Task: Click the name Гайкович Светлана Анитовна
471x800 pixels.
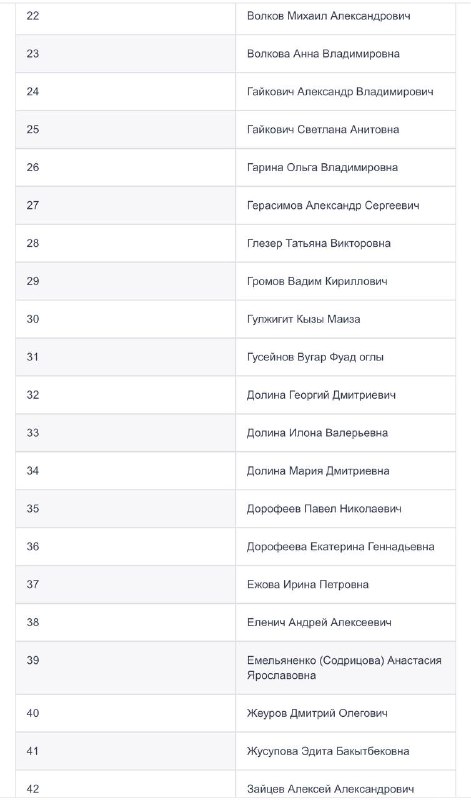Action: (x=323, y=130)
